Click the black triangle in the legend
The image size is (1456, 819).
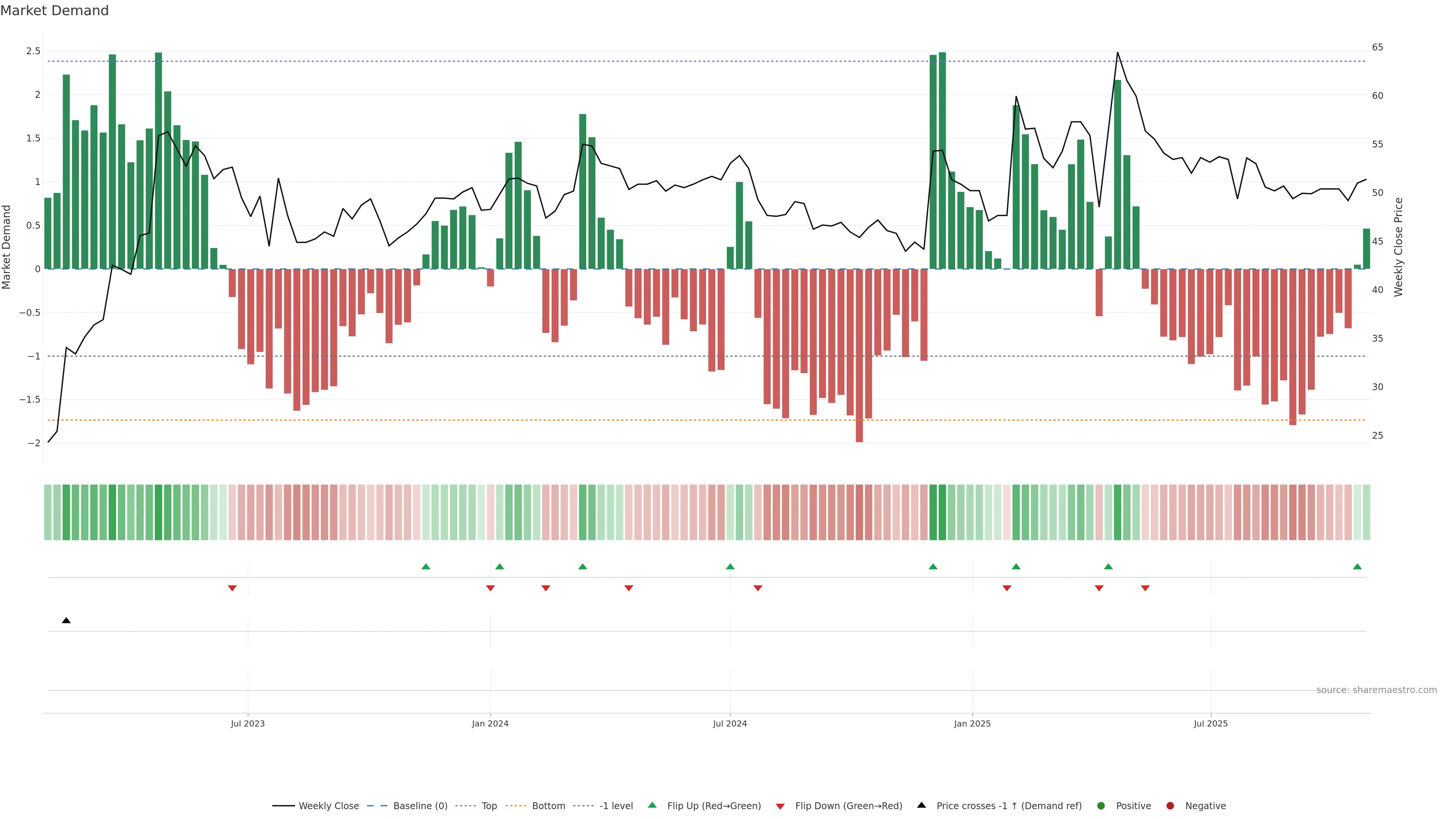point(921,805)
